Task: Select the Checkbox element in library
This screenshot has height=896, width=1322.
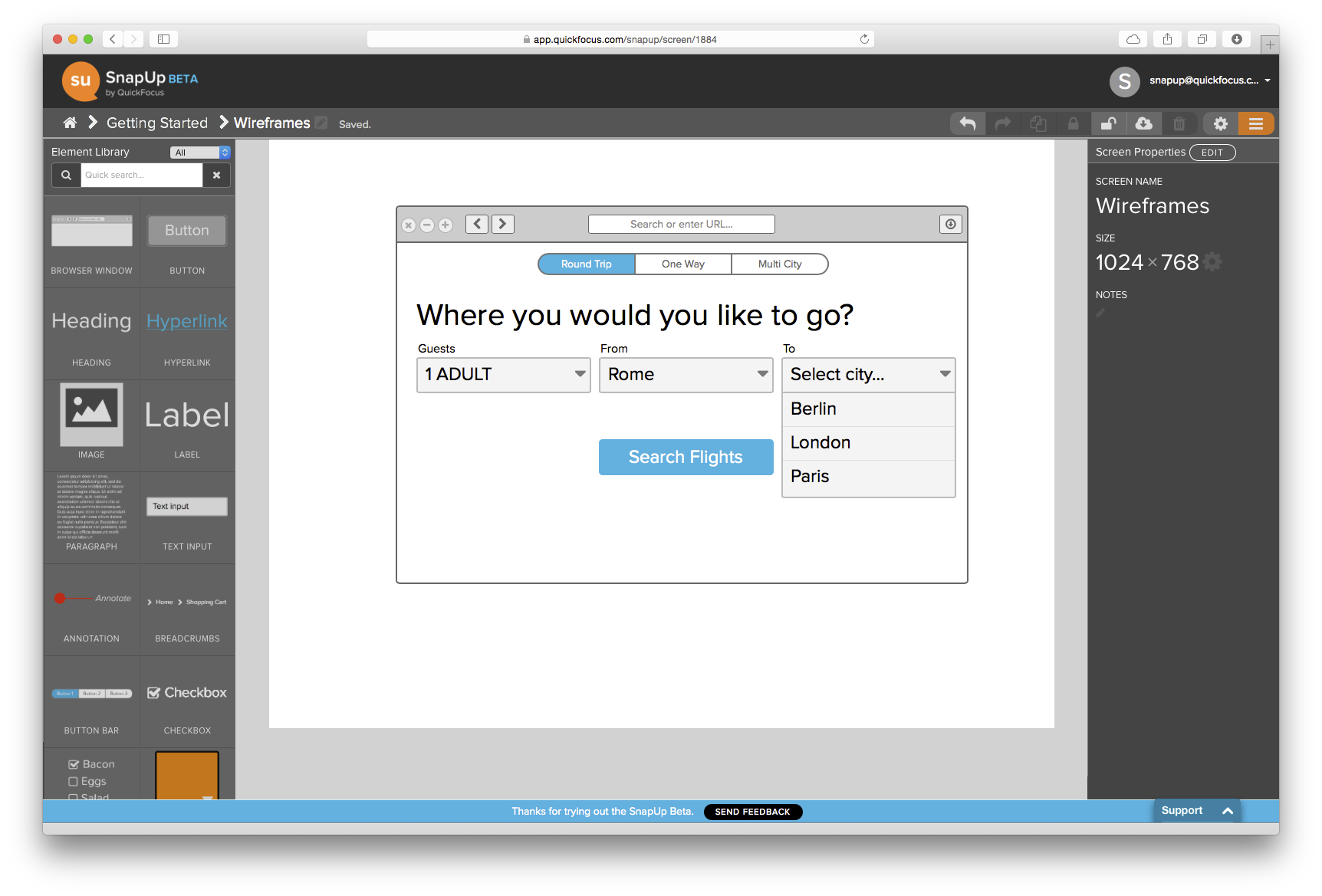Action: pos(187,703)
